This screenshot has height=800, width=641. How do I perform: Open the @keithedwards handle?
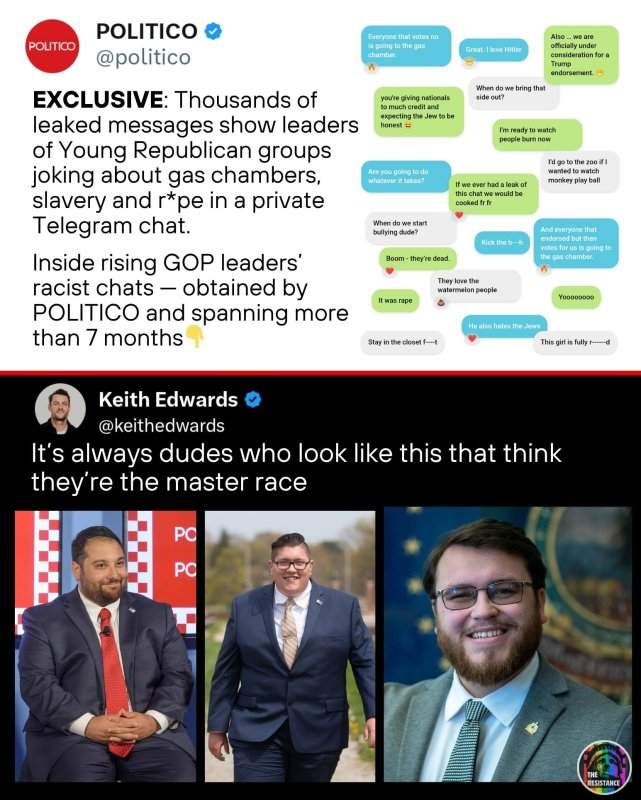tap(161, 425)
